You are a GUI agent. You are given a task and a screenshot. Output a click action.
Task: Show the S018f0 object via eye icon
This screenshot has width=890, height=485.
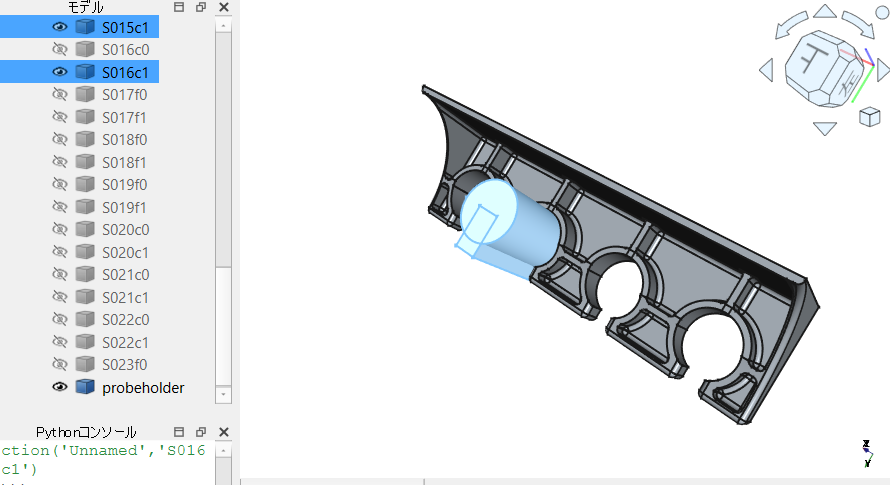pos(60,139)
